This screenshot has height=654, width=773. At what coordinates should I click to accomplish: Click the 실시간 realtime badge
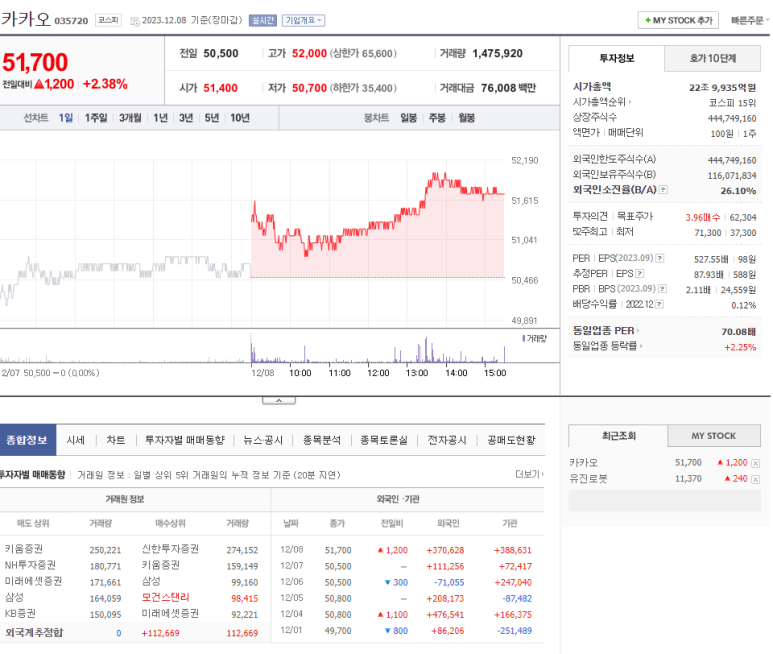263,20
